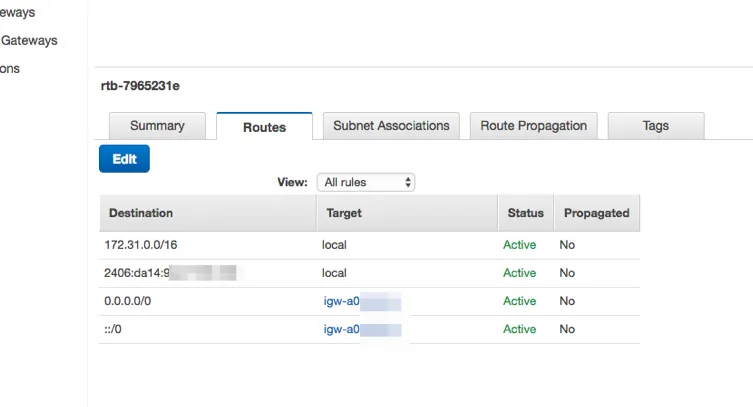Click the rtb-7965231e route table ID

tap(140, 86)
